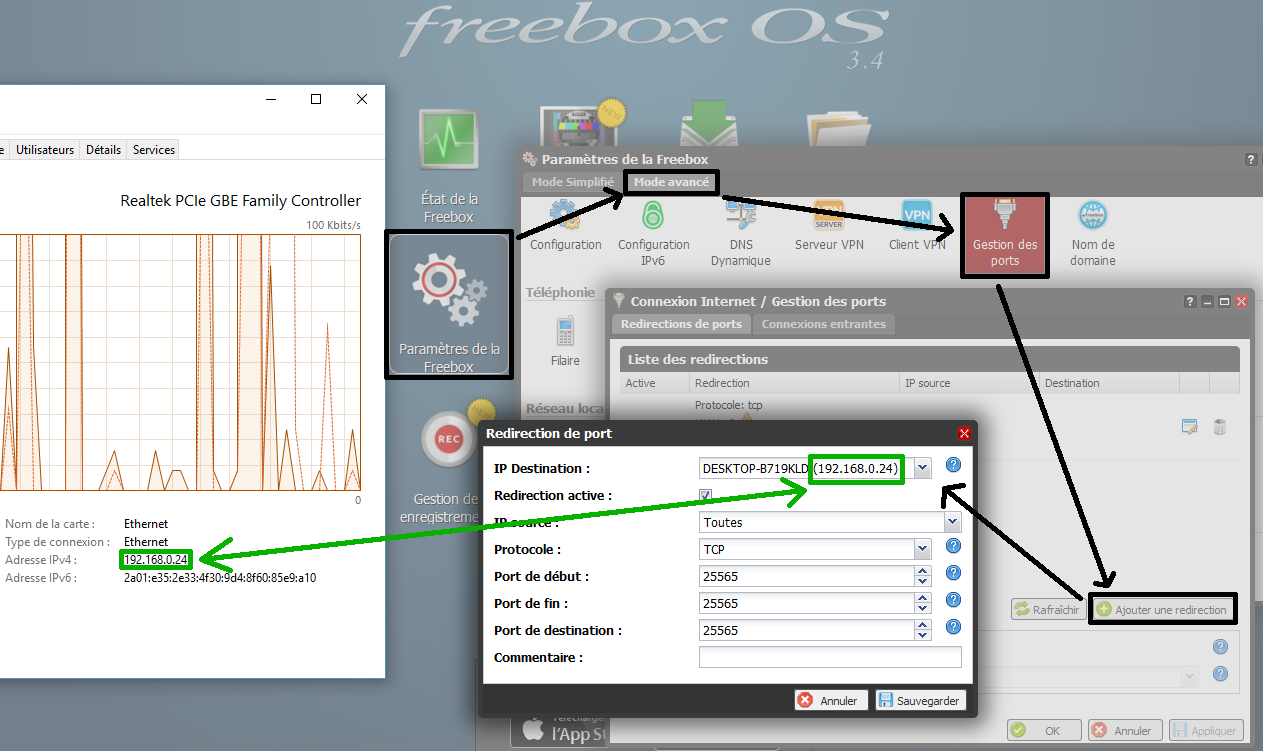Screen dimensions: 1263x751
Task: Open Configuration IPv6 settings icon
Action: click(653, 215)
